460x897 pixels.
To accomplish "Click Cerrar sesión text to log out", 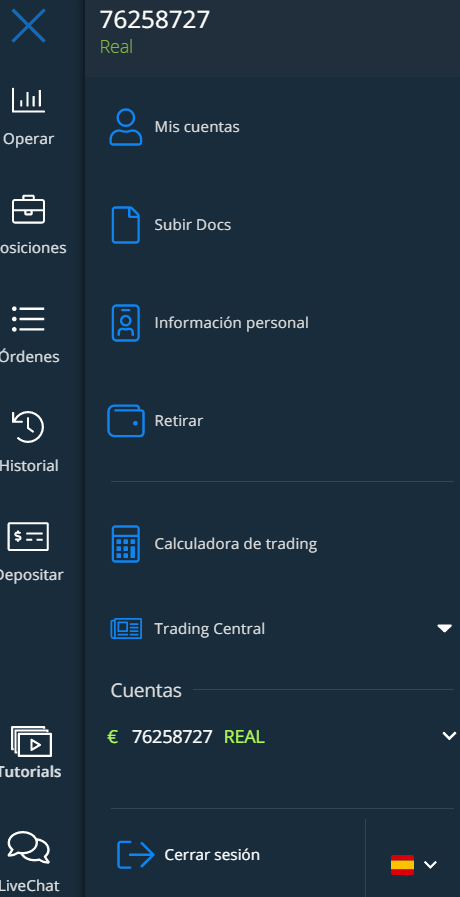I will pos(212,855).
